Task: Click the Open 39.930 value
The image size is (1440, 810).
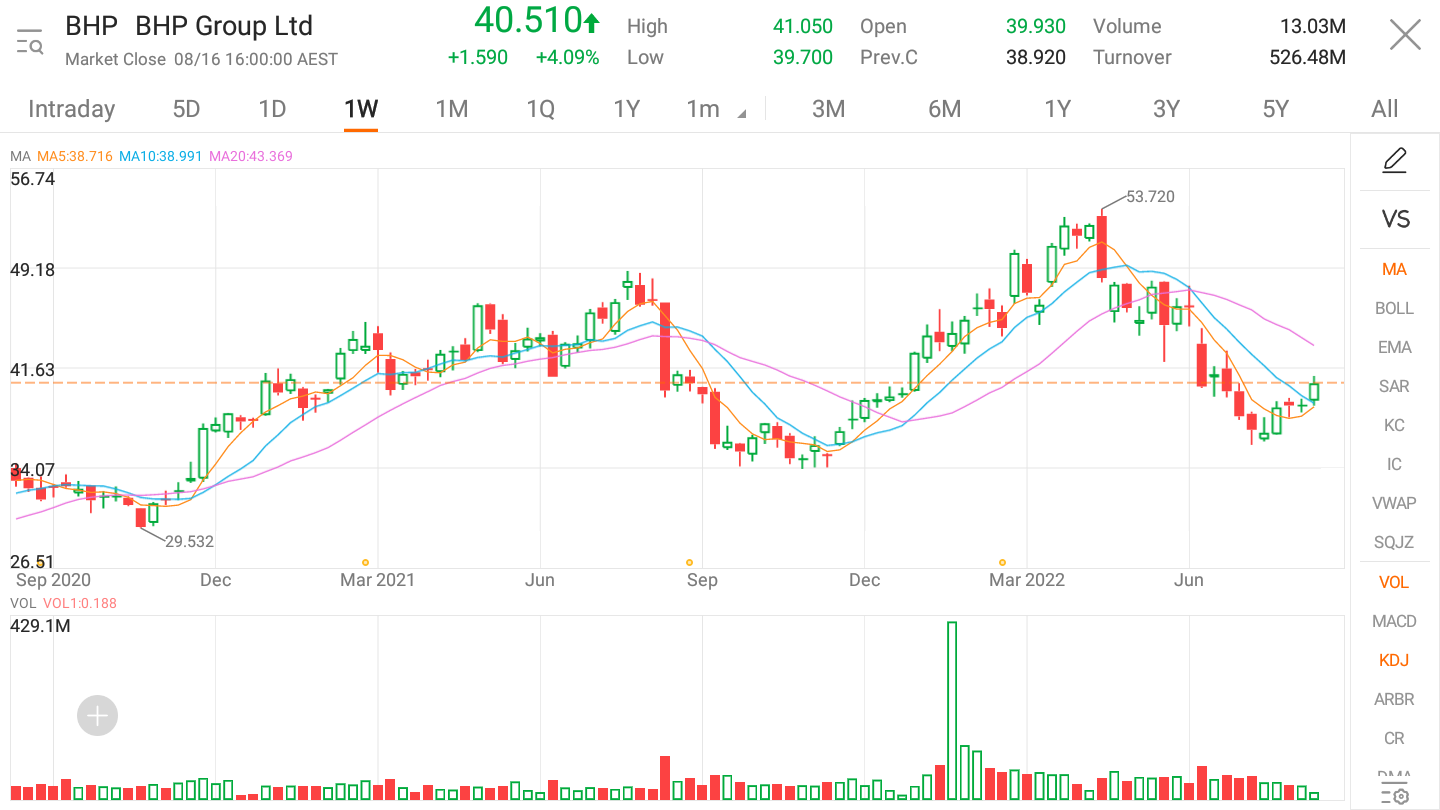Action: (x=1036, y=26)
